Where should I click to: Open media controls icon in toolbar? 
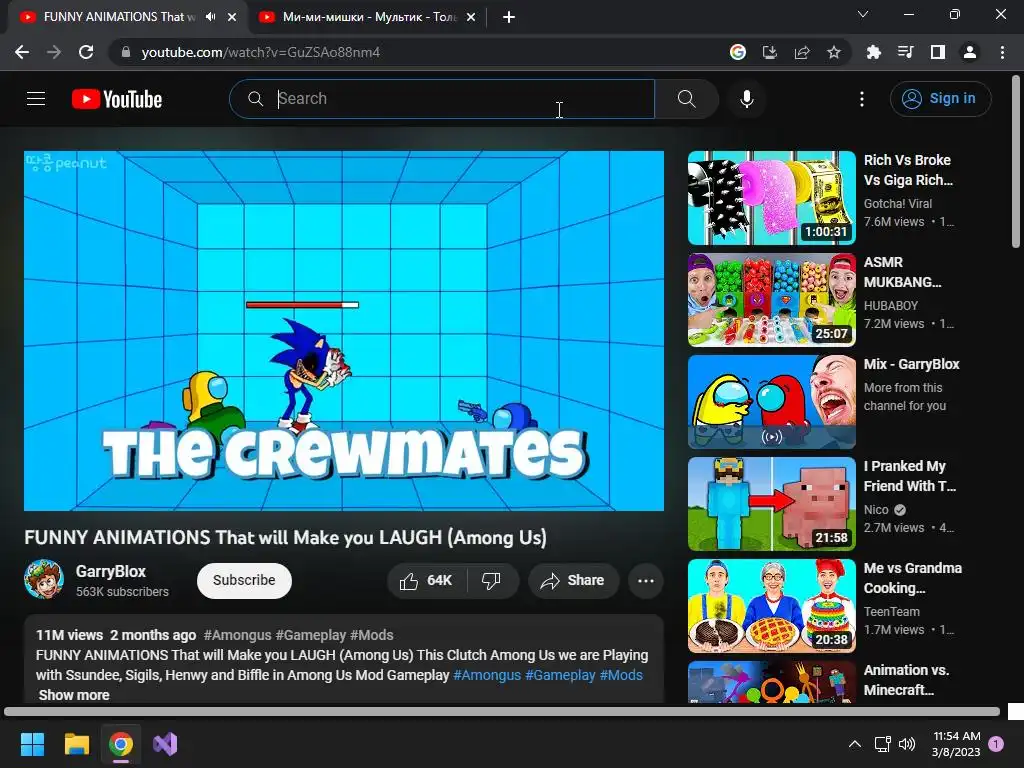[x=906, y=52]
